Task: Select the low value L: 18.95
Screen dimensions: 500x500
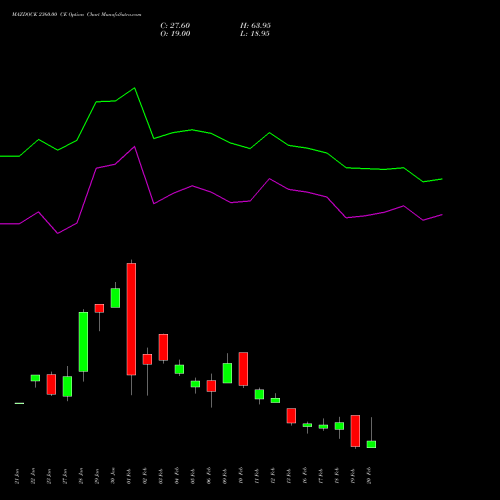Action: [x=255, y=34]
